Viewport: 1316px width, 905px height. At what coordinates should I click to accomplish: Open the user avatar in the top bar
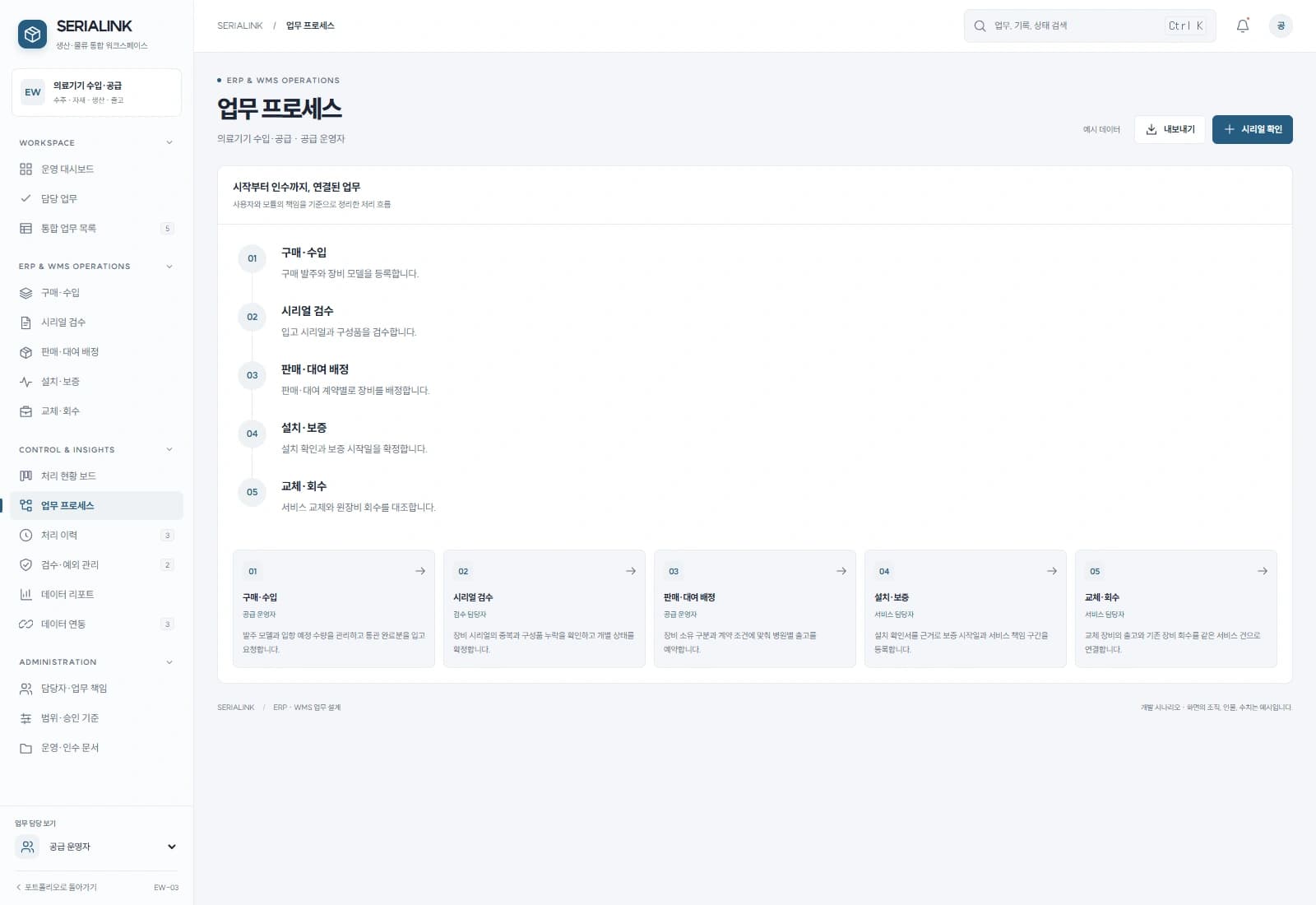click(1281, 26)
